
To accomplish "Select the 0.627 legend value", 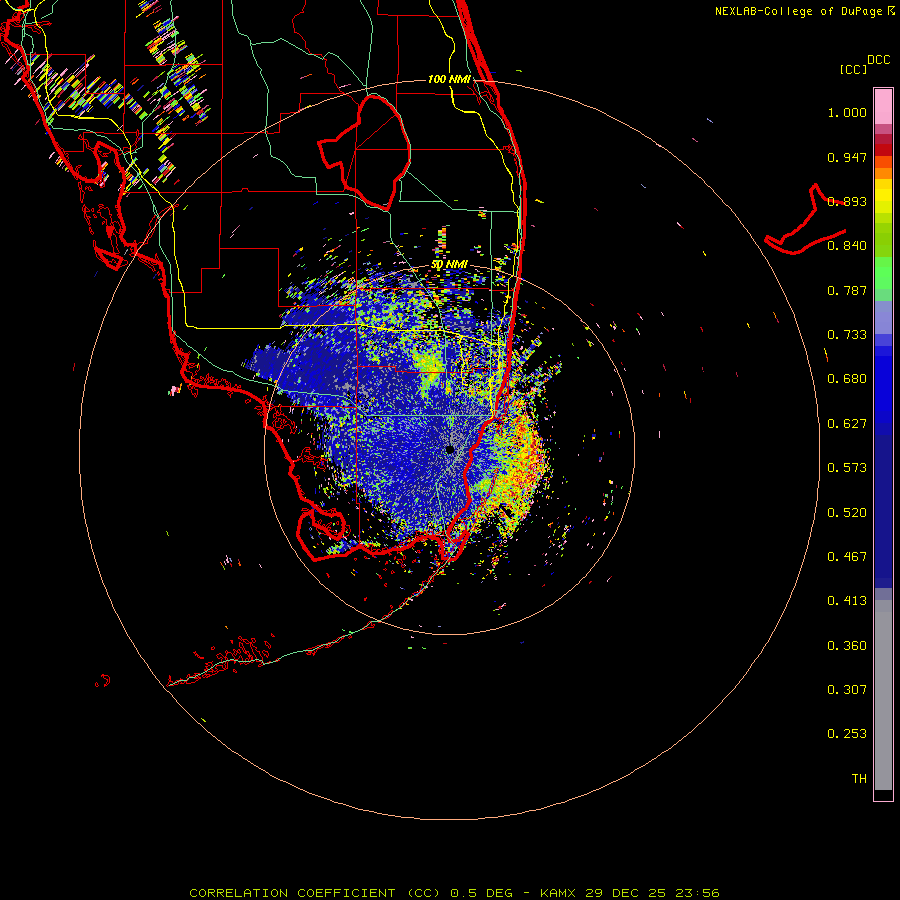I will pyautogui.click(x=847, y=424).
